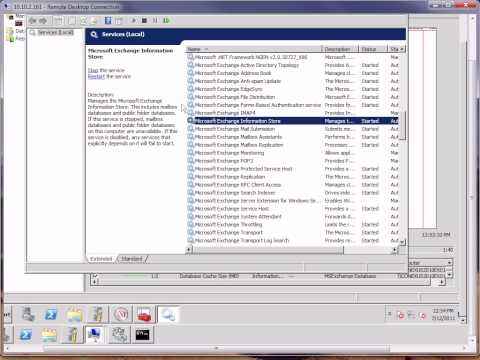Click the Pause Service toolbar icon

[x=155, y=21]
